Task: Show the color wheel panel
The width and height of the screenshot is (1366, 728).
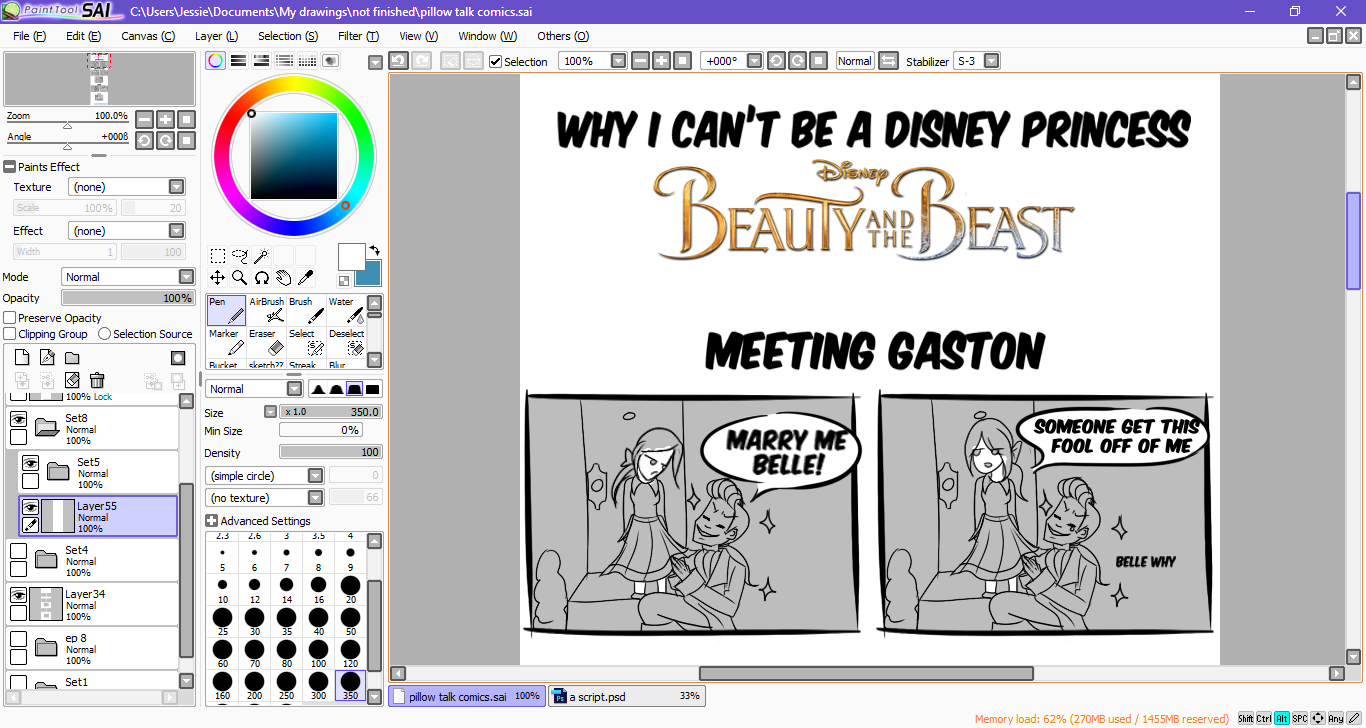Action: 215,61
